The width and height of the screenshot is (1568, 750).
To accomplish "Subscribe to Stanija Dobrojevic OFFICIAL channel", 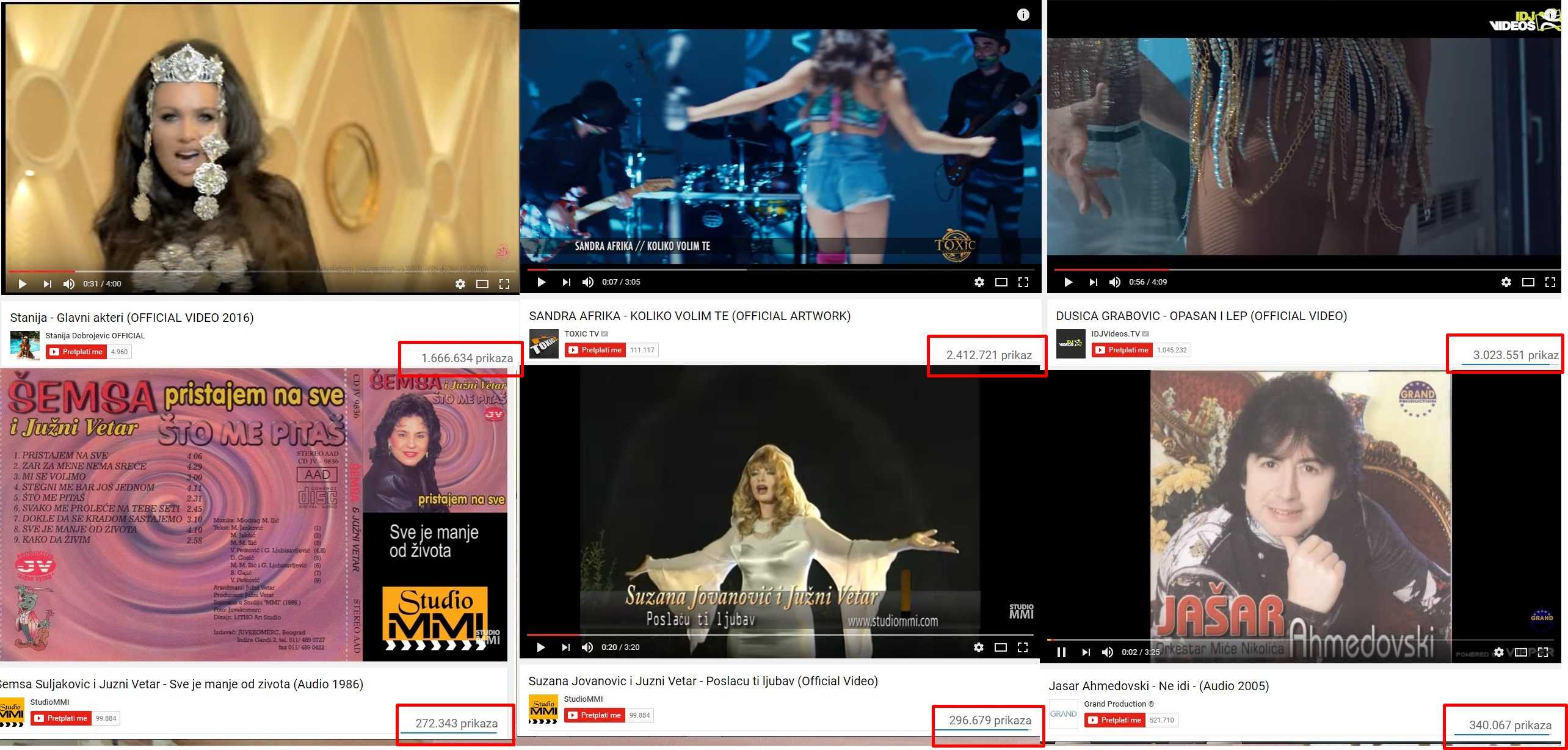I will [76, 352].
